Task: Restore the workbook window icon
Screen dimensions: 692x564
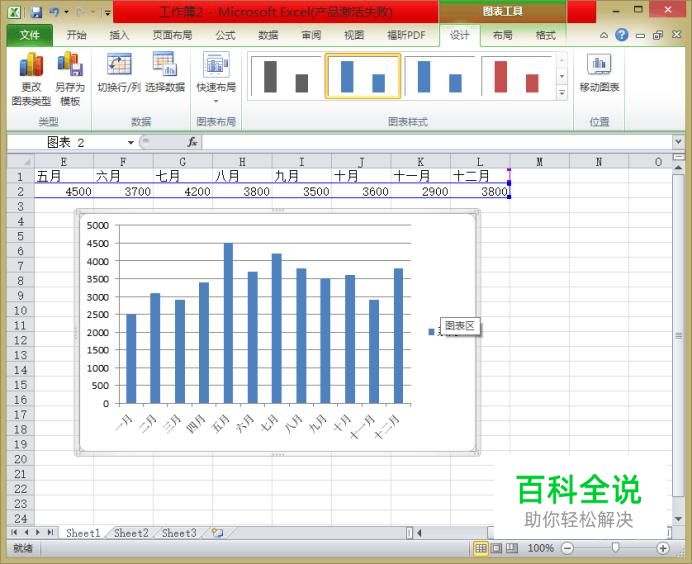Action: point(658,35)
